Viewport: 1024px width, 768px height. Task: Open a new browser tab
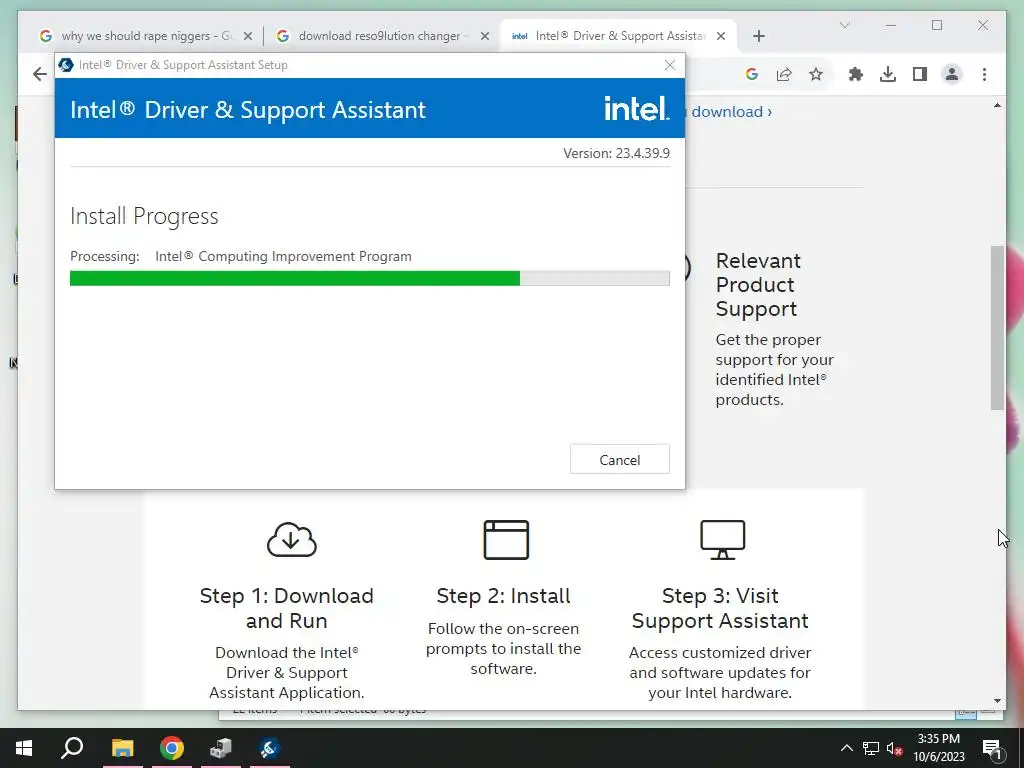[758, 37]
